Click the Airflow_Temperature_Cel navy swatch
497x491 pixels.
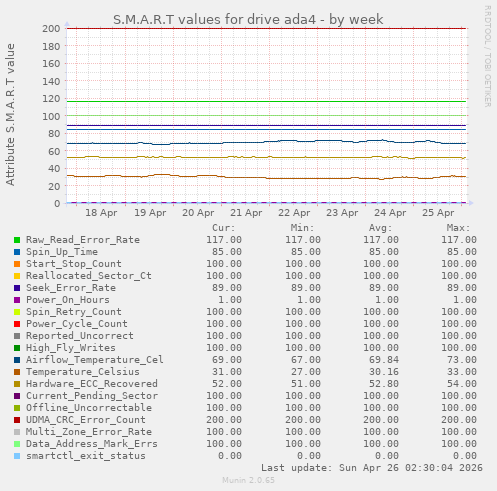click(17, 360)
